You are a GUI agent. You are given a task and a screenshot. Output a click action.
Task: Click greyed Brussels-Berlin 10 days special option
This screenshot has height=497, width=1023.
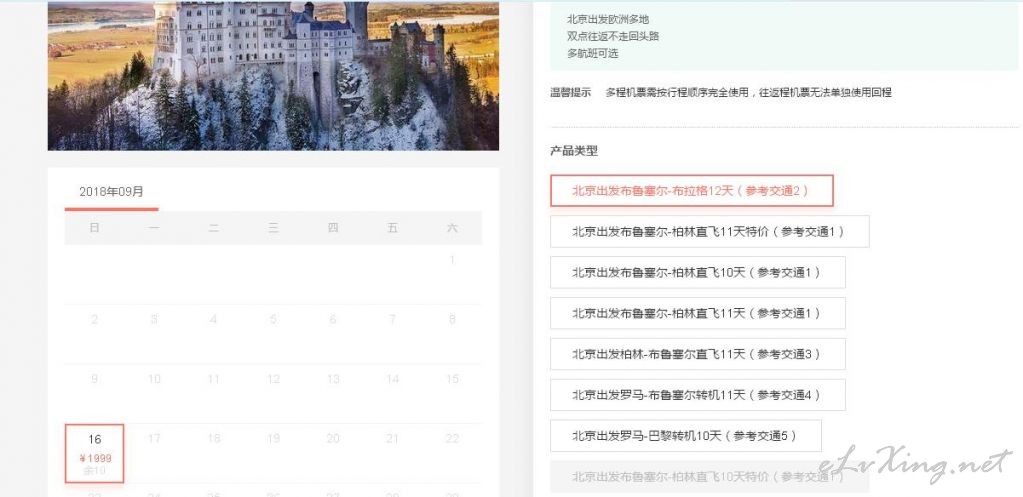point(709,477)
